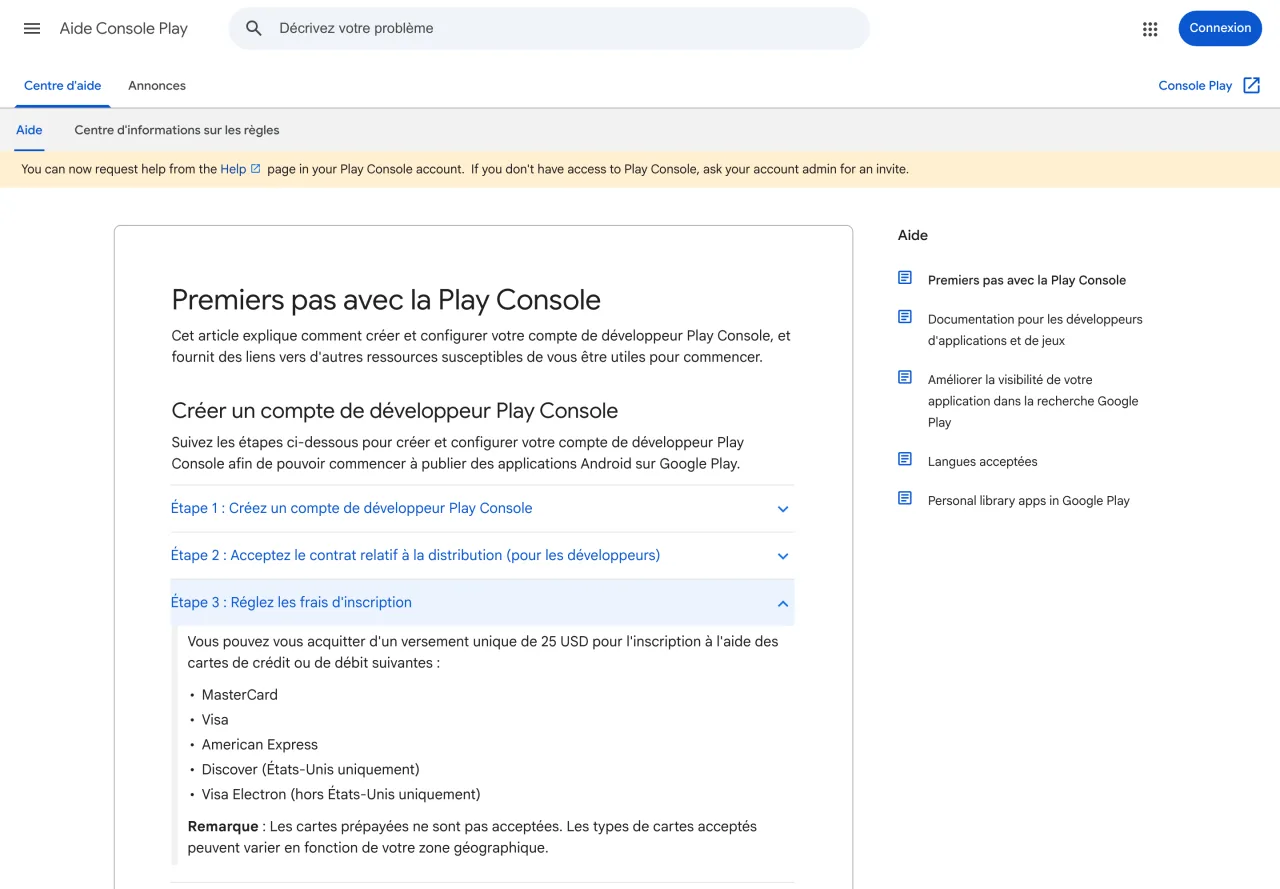This screenshot has height=889, width=1280.
Task: Click the Aide sidebar heading
Action: (913, 235)
